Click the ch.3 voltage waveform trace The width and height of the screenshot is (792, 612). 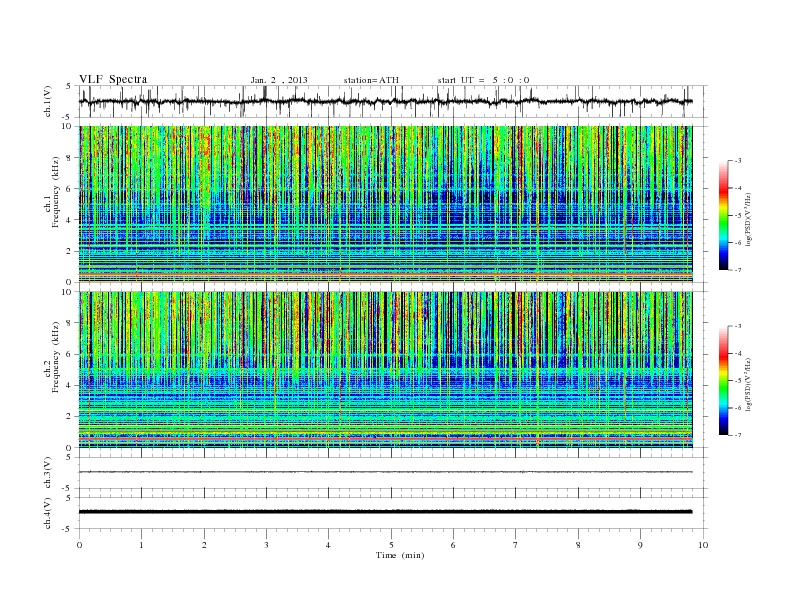(385, 472)
